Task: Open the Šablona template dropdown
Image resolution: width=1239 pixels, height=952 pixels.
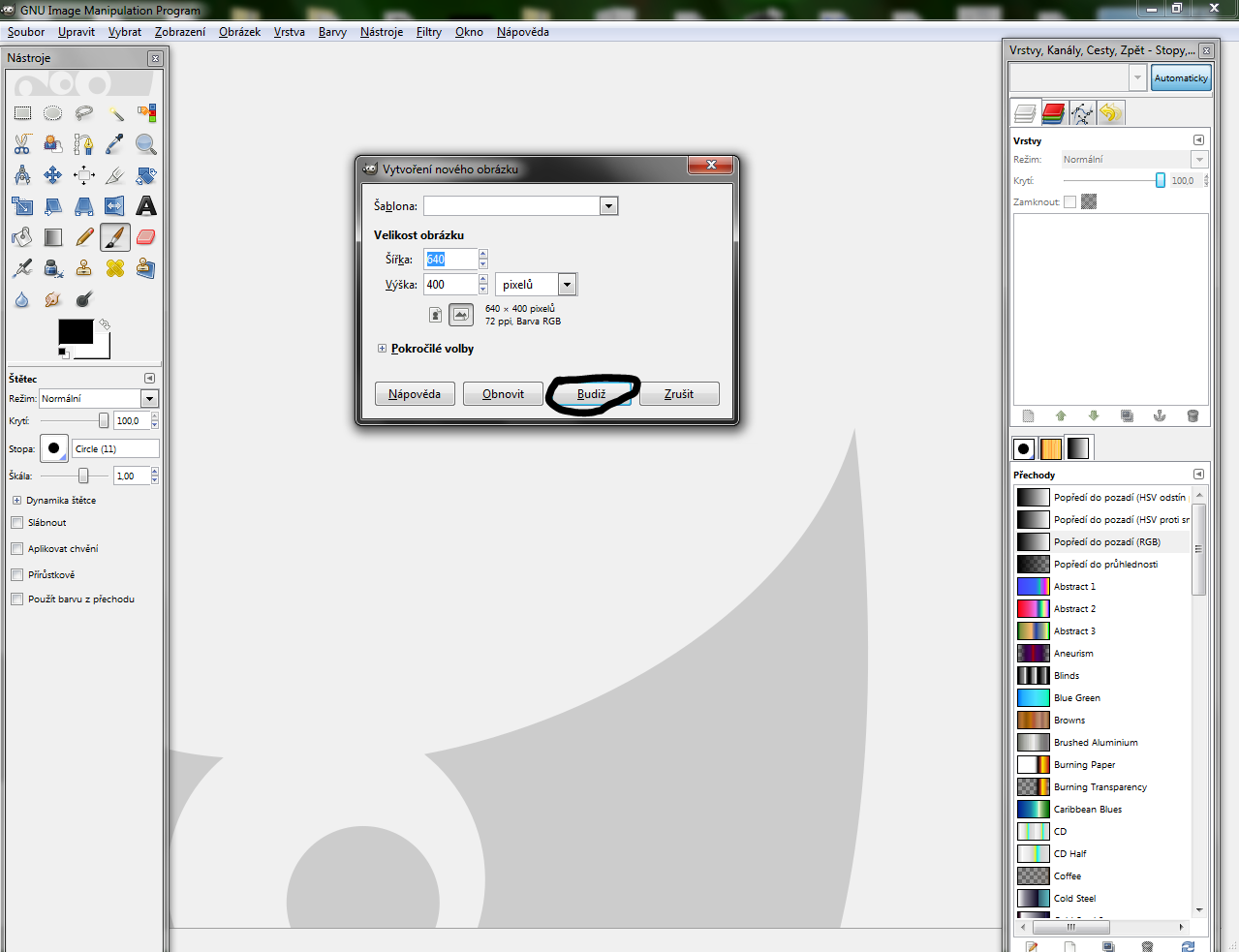Action: click(608, 206)
